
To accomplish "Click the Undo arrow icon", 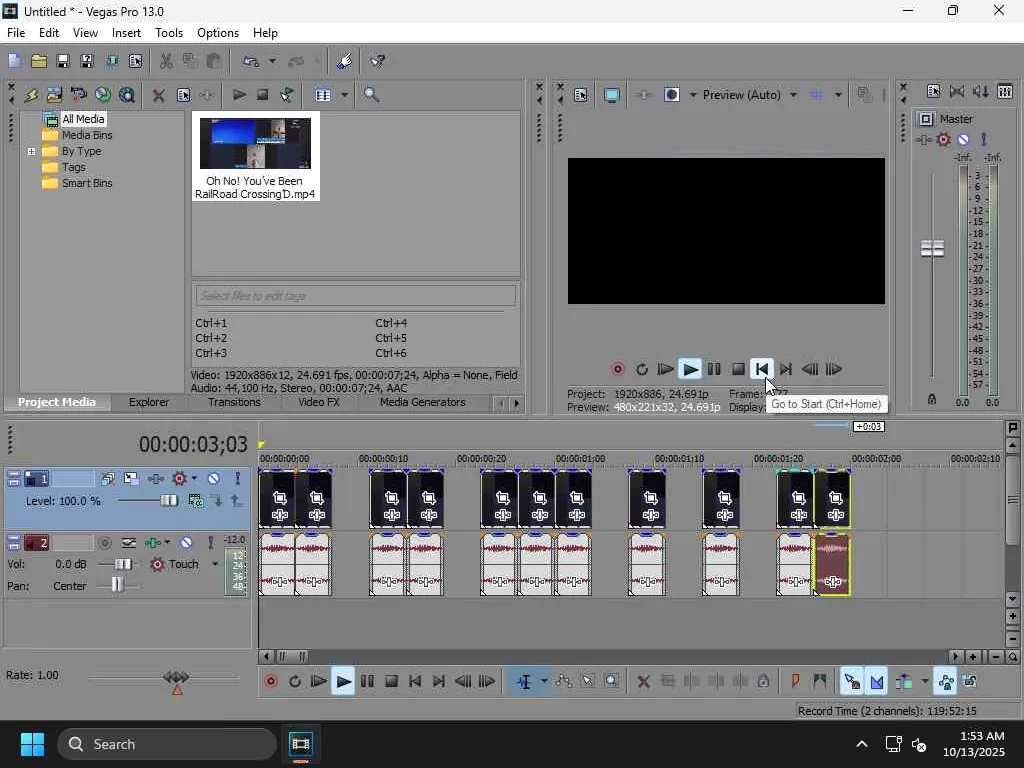I will [251, 61].
